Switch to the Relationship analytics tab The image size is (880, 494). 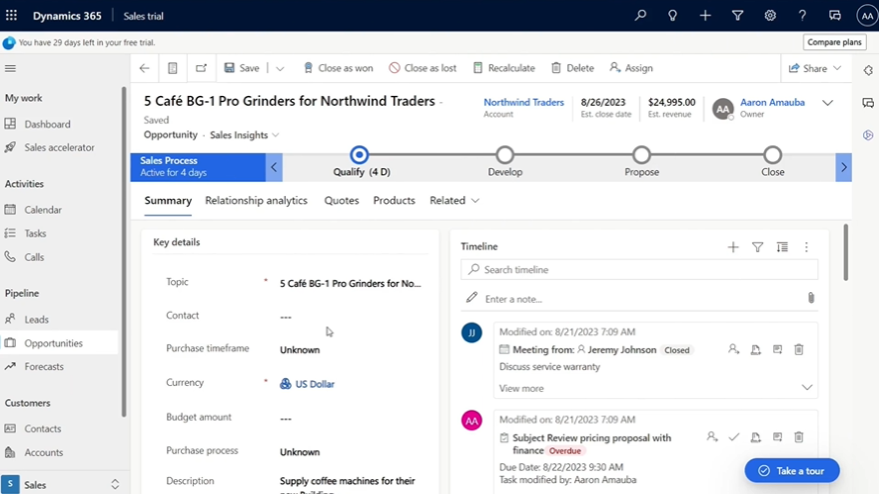(x=256, y=201)
